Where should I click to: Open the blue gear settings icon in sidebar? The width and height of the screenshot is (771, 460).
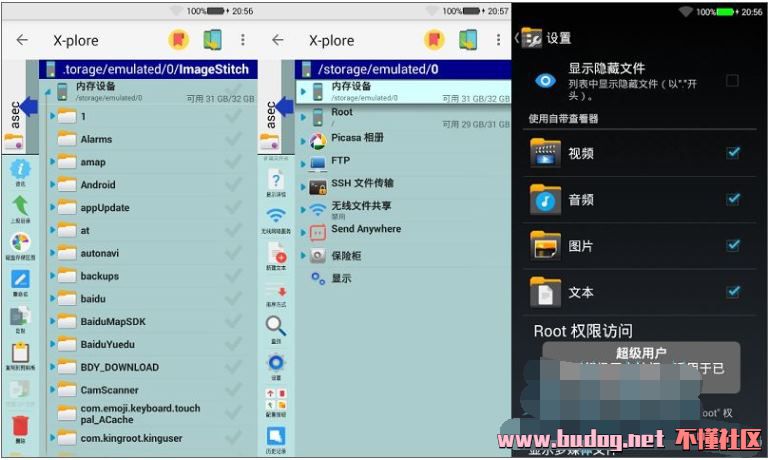tap(276, 367)
